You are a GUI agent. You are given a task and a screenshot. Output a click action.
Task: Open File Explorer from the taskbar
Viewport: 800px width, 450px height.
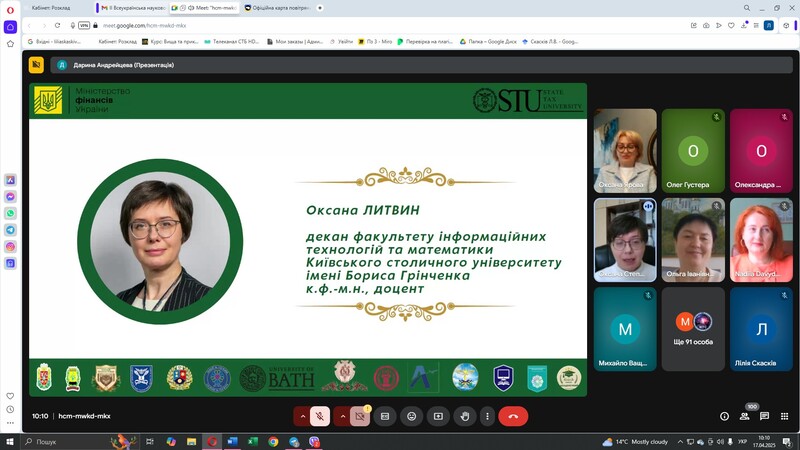(x=191, y=441)
